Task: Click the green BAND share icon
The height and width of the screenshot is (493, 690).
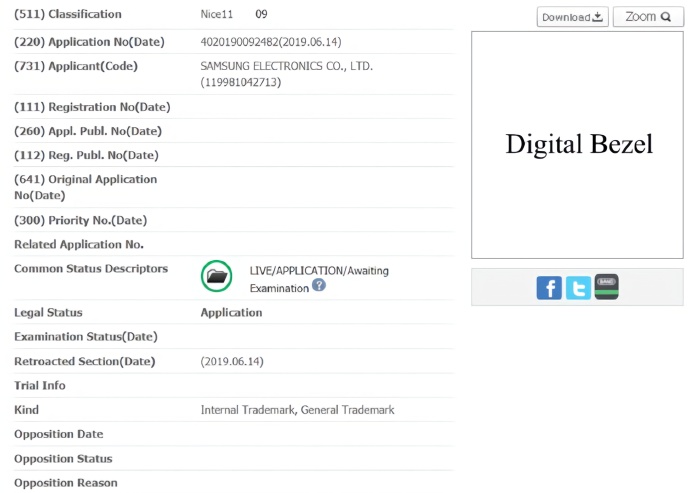Action: click(x=607, y=287)
